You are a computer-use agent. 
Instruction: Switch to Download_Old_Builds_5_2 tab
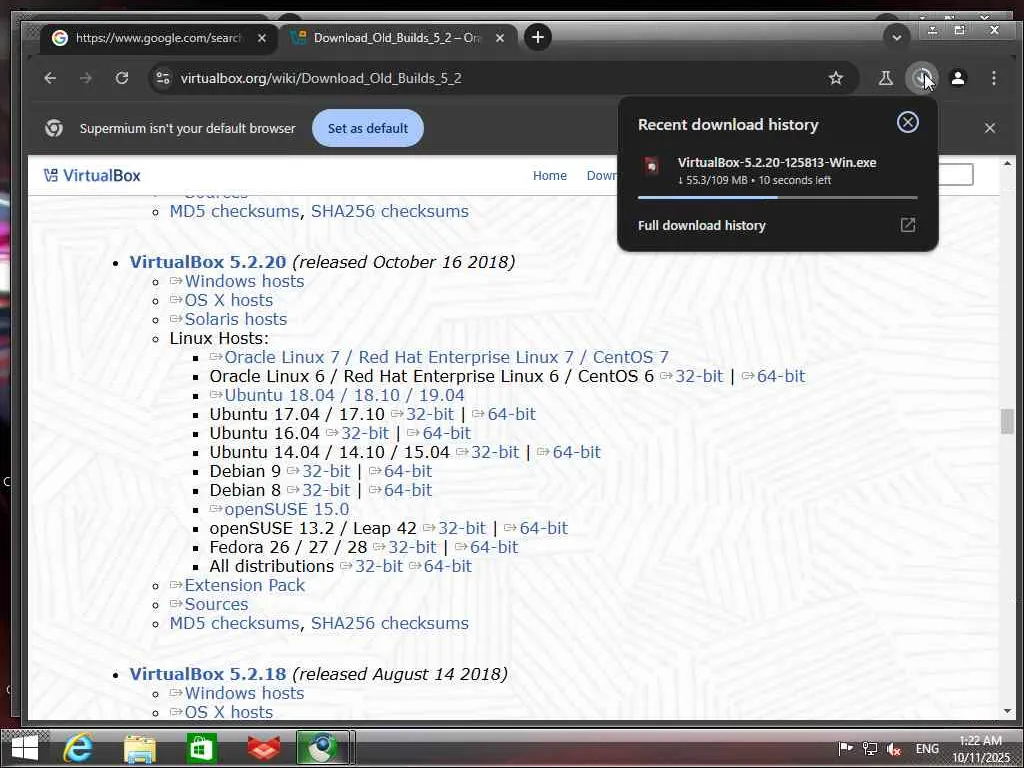click(396, 38)
